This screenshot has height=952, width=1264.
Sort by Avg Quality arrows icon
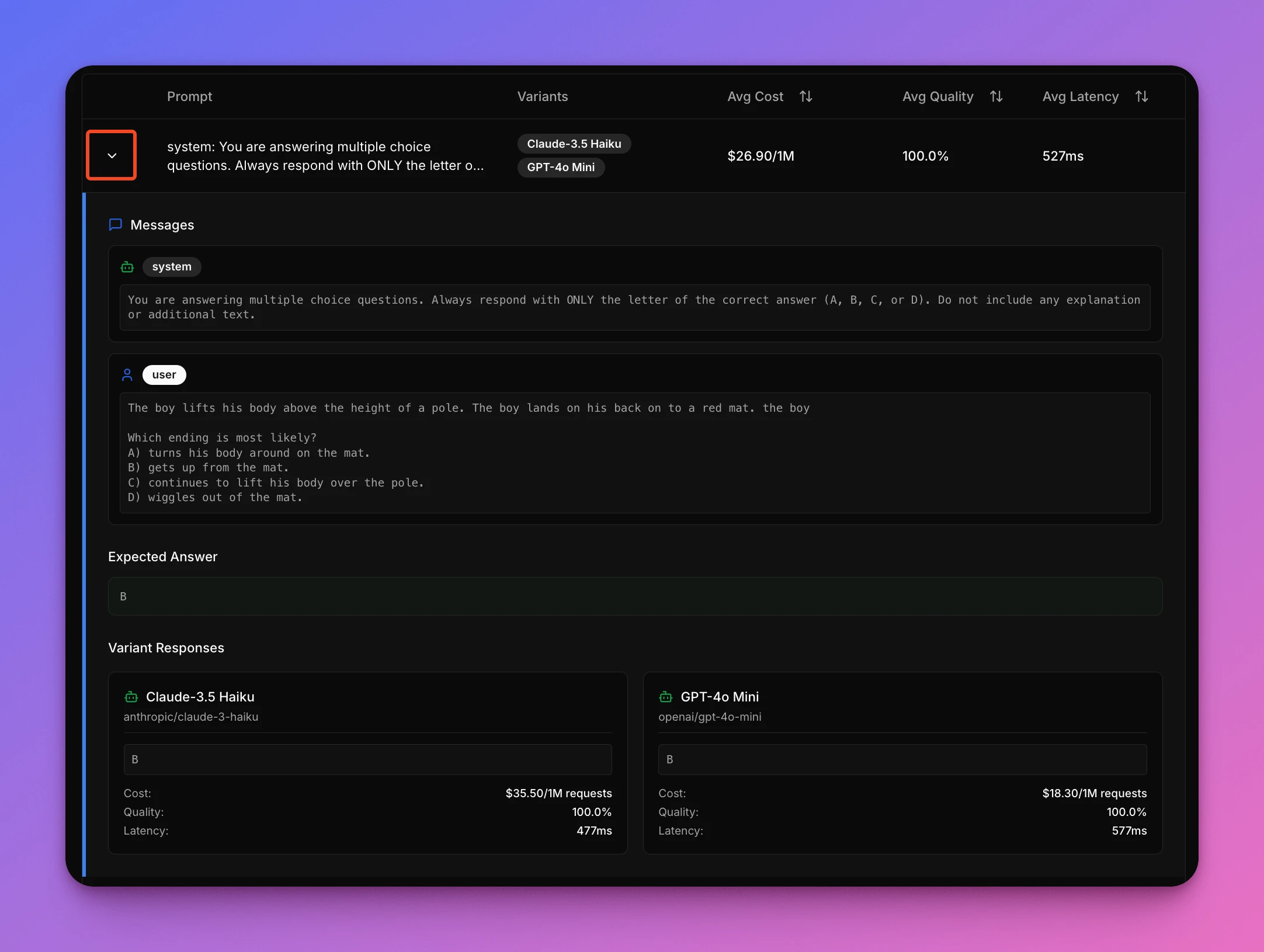[x=996, y=96]
